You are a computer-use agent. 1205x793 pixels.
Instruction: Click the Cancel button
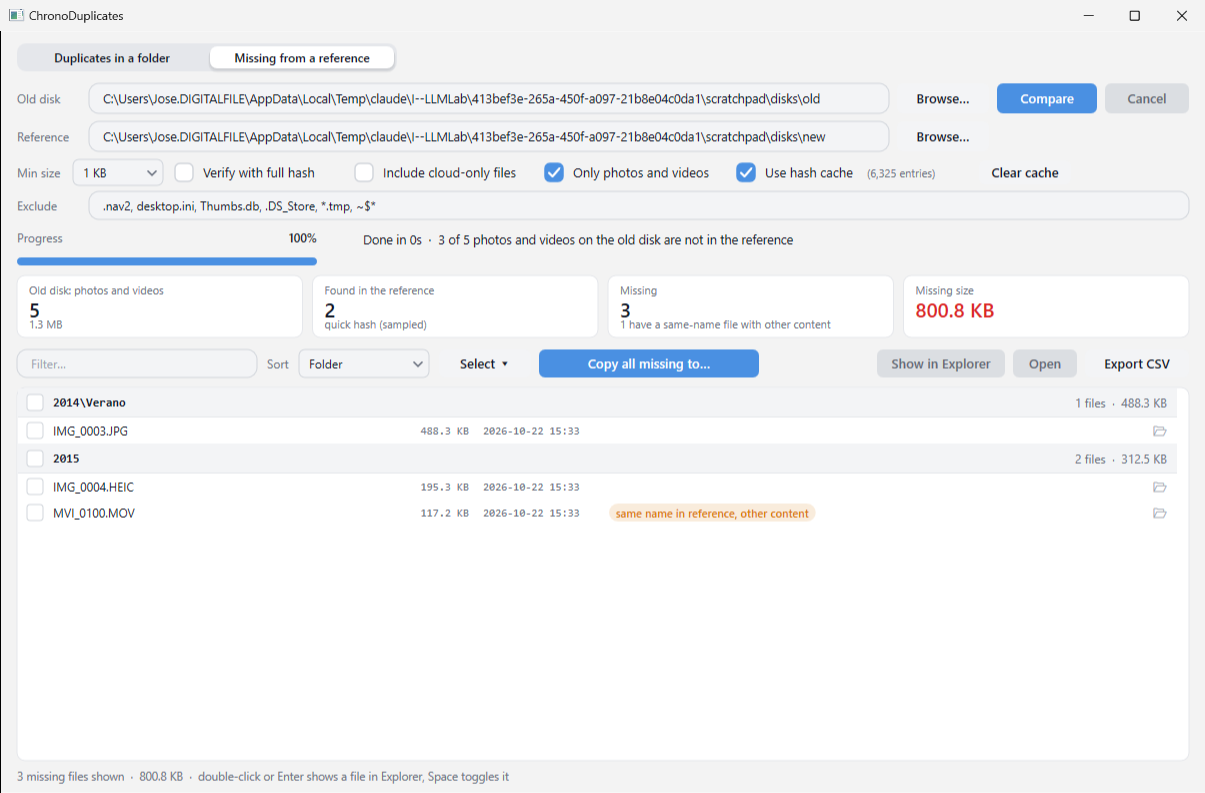[x=1147, y=99]
